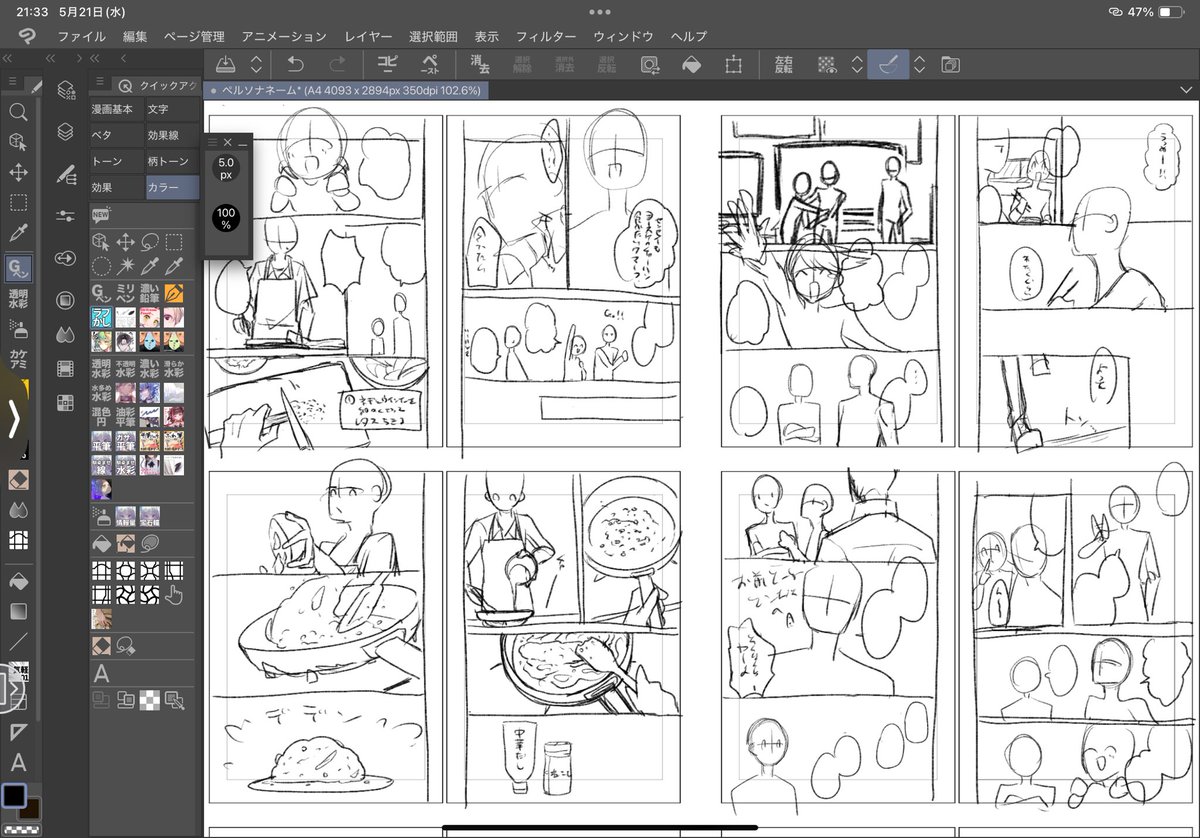Expand the edge panel arrow on left
1200x838 pixels.
(13, 420)
